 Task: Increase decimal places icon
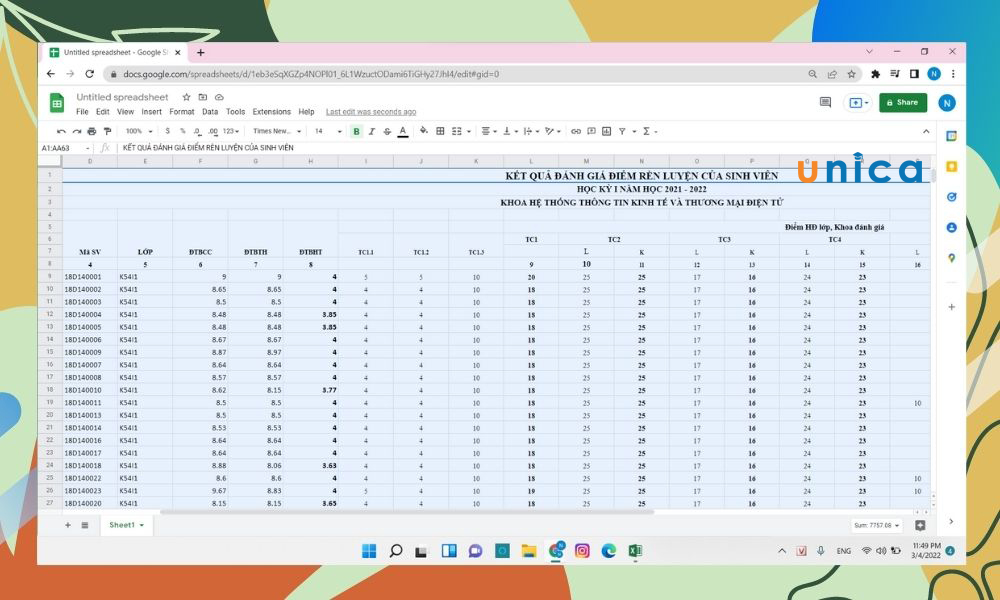click(212, 131)
